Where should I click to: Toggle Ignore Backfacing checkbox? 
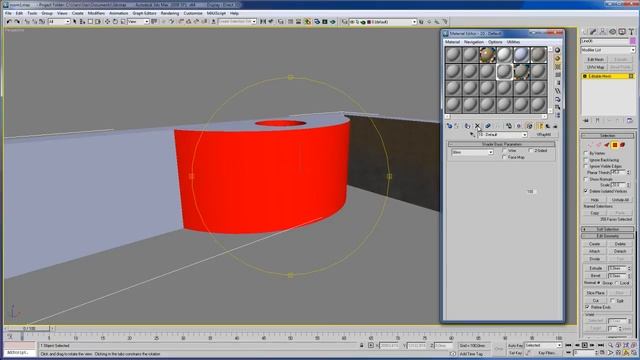tap(586, 160)
